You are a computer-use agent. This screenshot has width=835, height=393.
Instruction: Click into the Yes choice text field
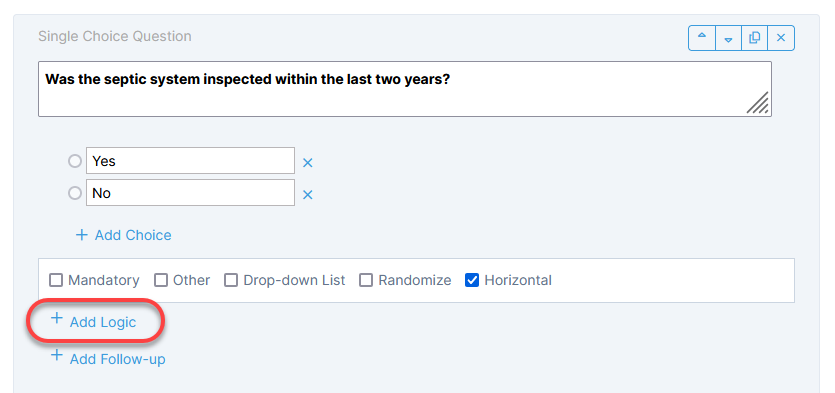190,160
